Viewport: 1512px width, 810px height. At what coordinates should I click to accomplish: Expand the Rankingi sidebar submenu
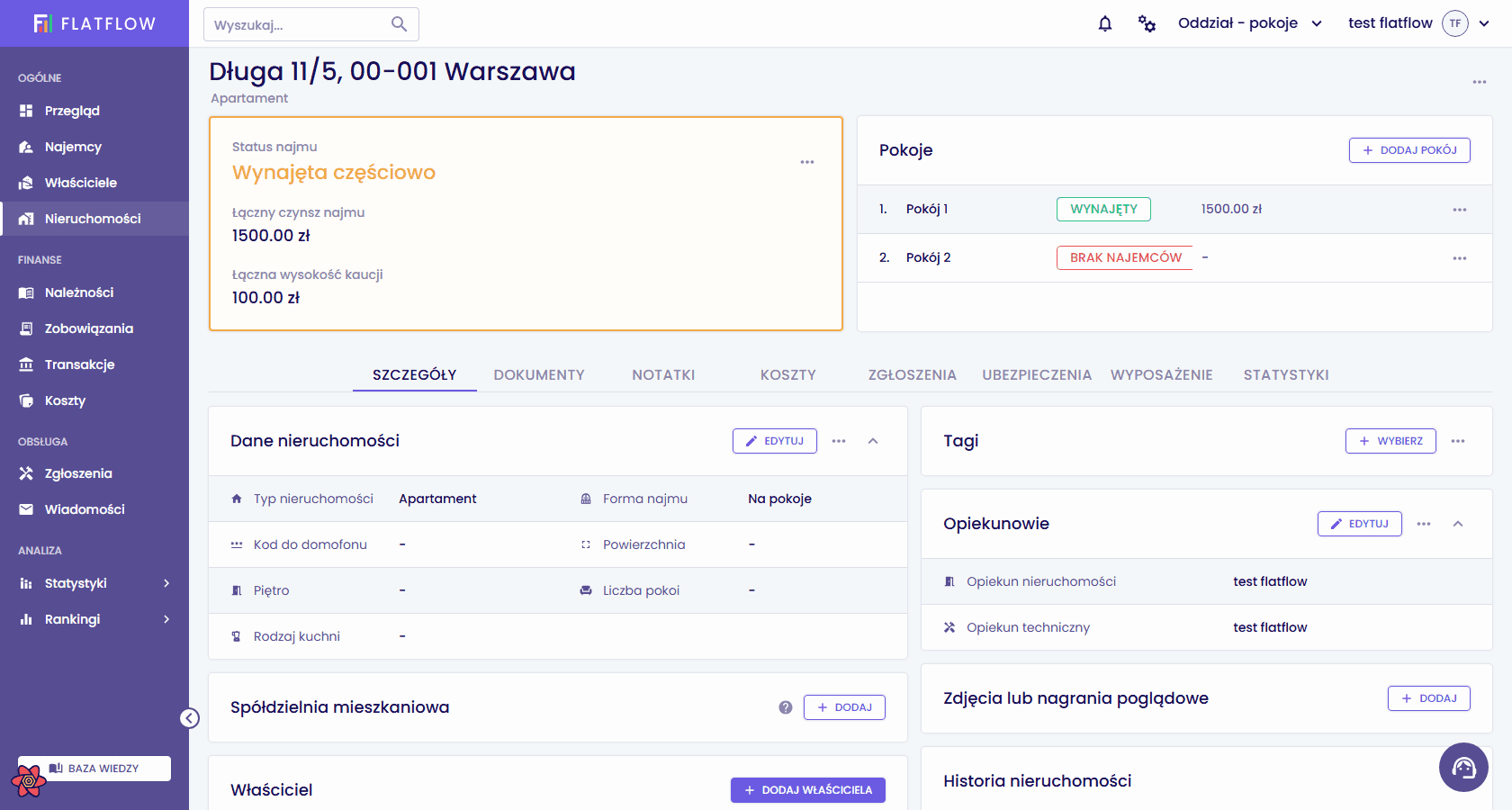(166, 619)
